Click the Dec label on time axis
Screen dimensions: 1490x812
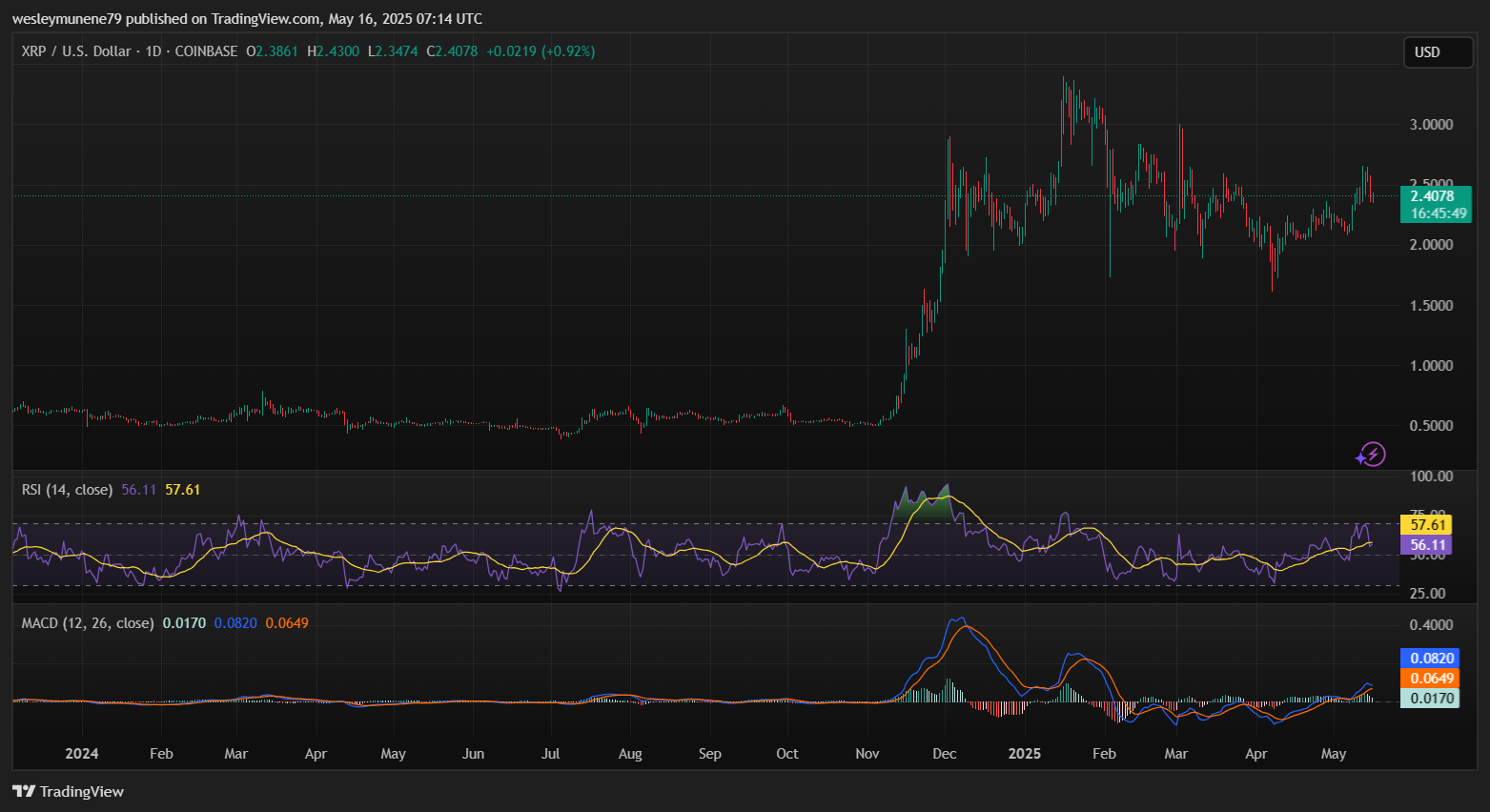945,754
